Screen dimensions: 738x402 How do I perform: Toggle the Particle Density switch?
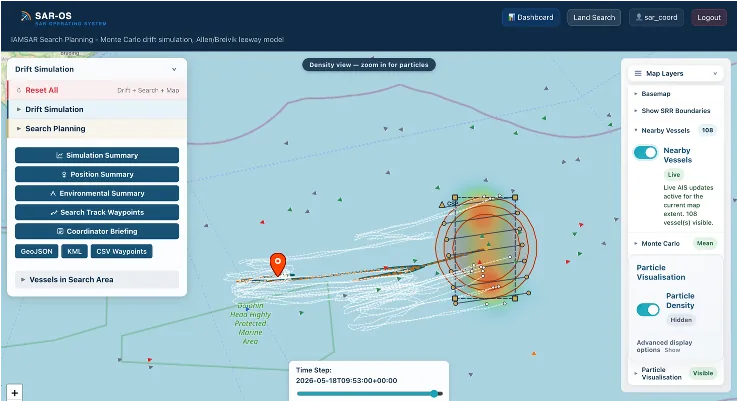coord(648,309)
